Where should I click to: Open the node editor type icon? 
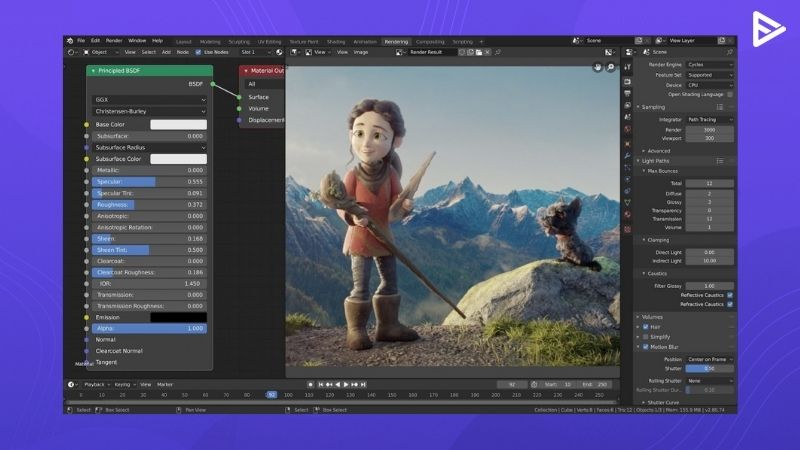pyautogui.click(x=71, y=52)
